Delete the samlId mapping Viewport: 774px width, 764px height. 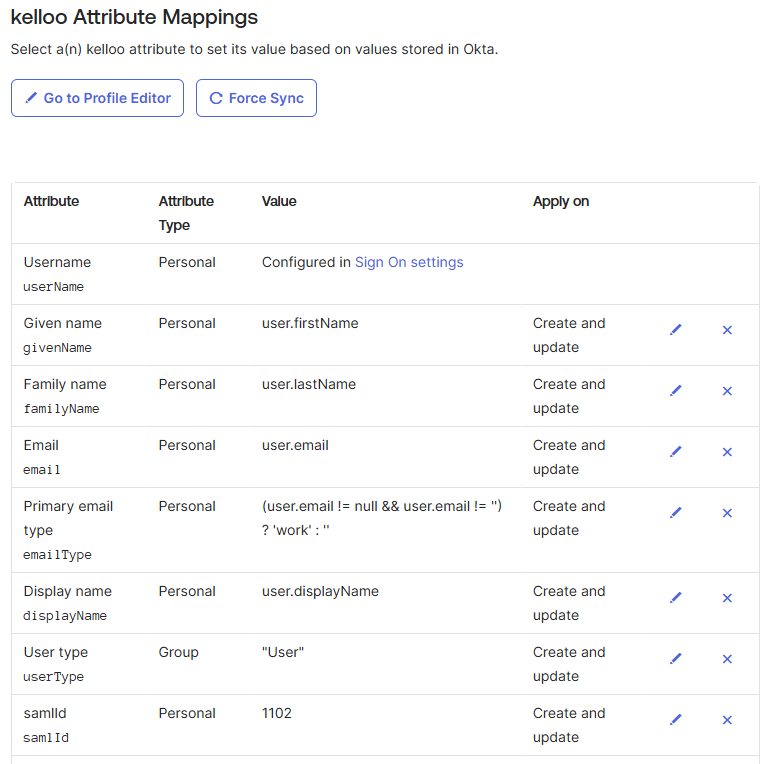coord(727,720)
